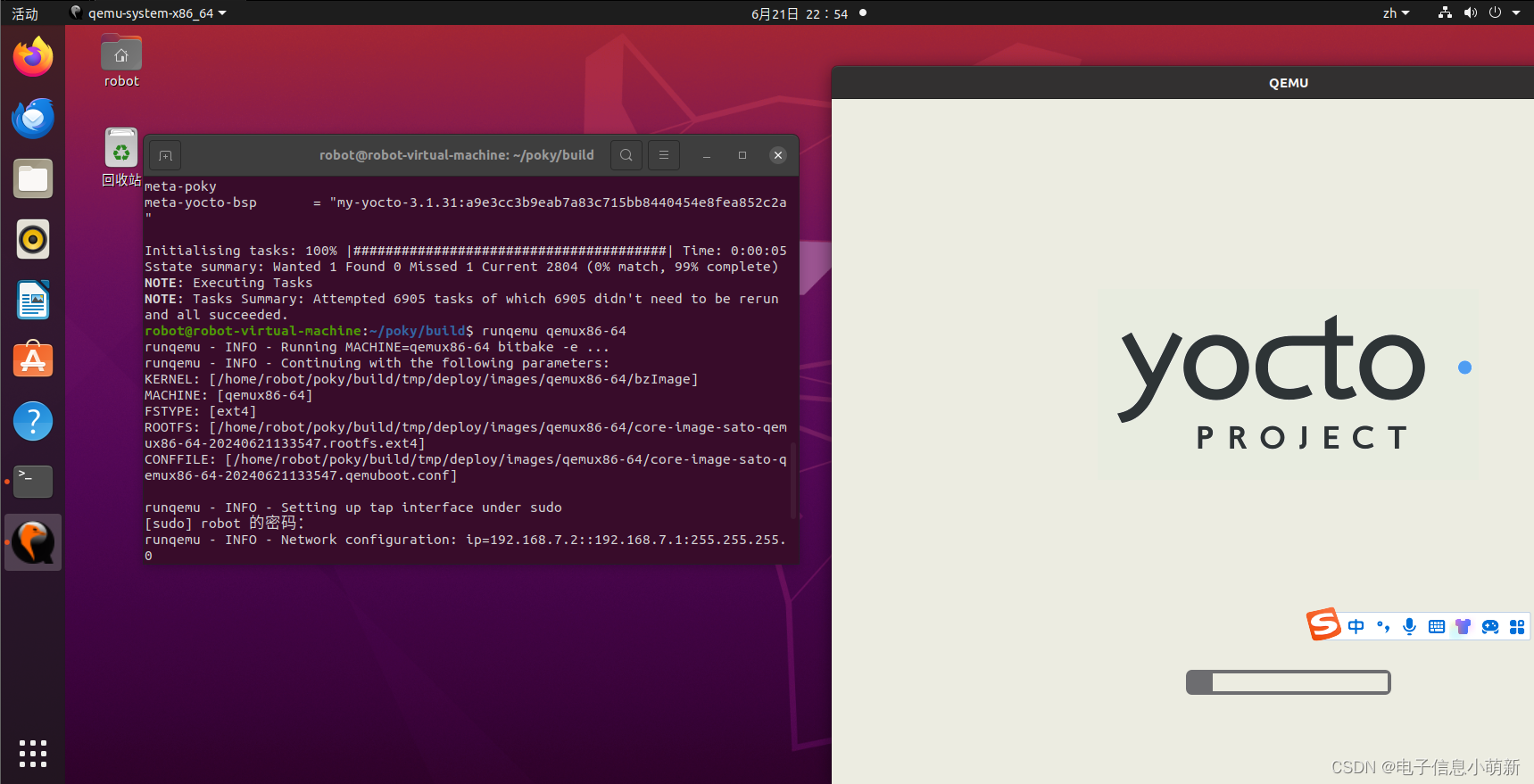Open the Help dock icon

pos(33,421)
